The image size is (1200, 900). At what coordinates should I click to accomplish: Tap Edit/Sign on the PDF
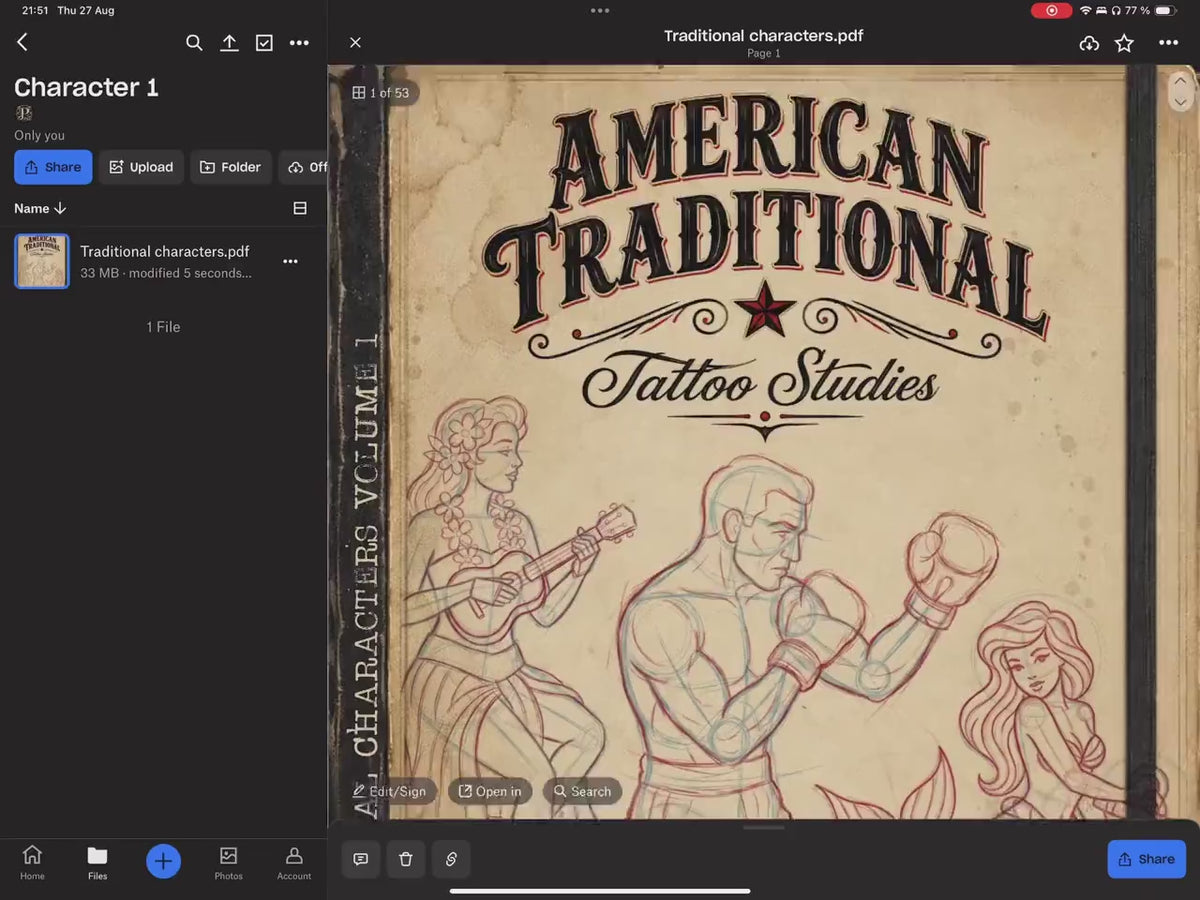[x=390, y=791]
